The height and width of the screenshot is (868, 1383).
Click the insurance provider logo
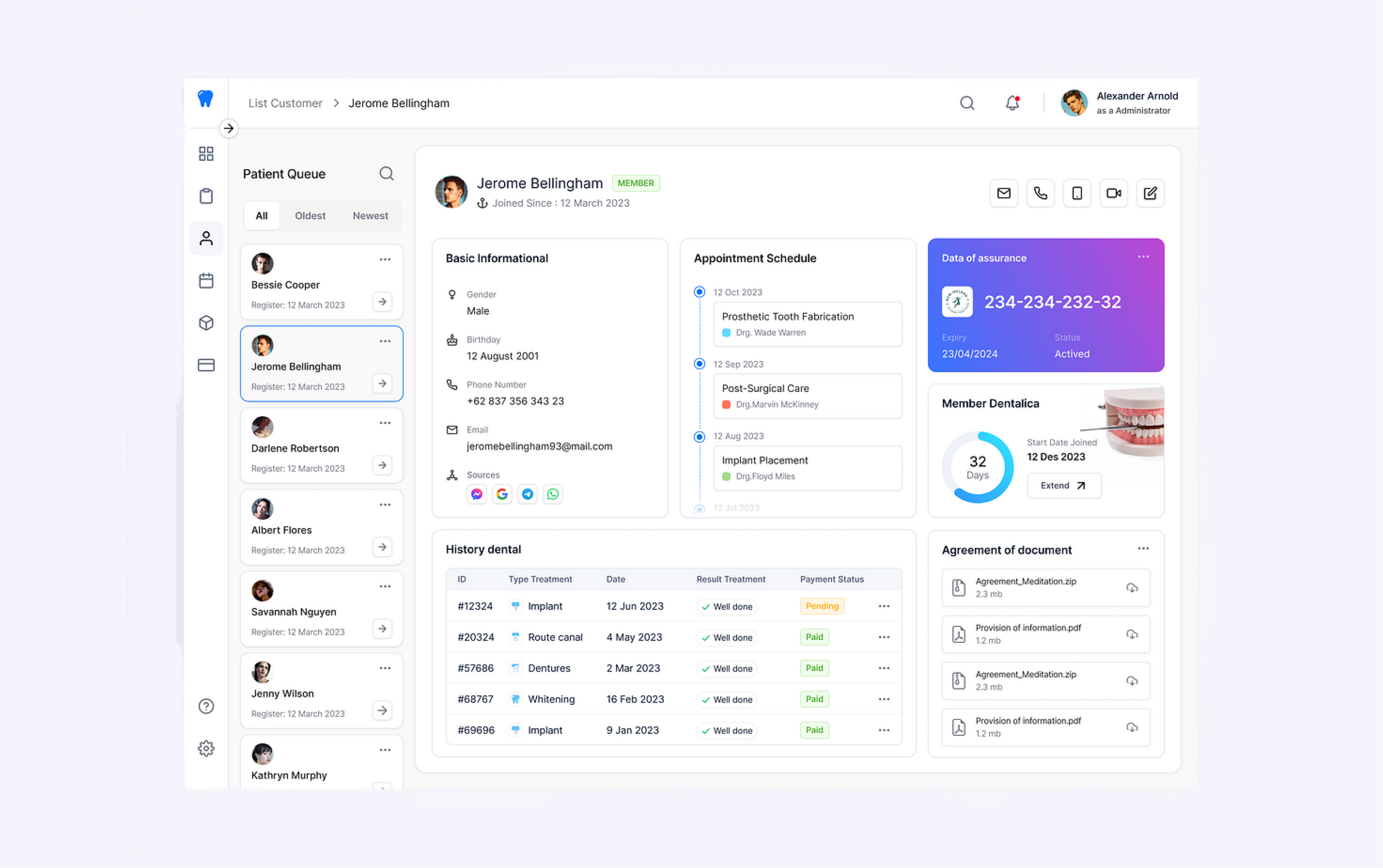pyautogui.click(x=957, y=301)
